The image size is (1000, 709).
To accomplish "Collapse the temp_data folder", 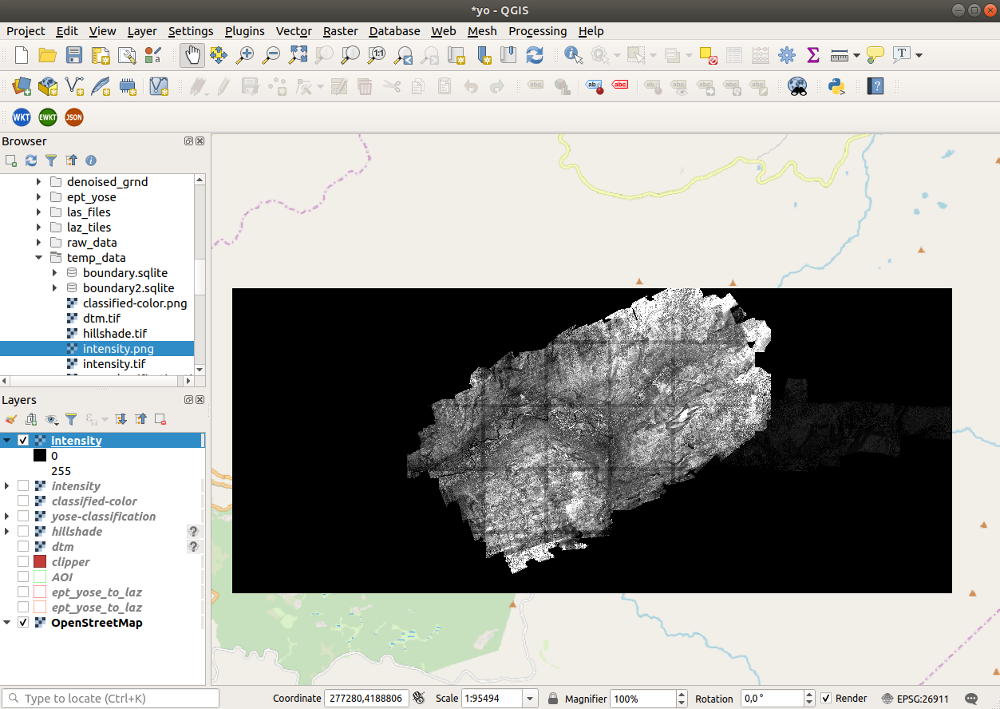I will 40,257.
